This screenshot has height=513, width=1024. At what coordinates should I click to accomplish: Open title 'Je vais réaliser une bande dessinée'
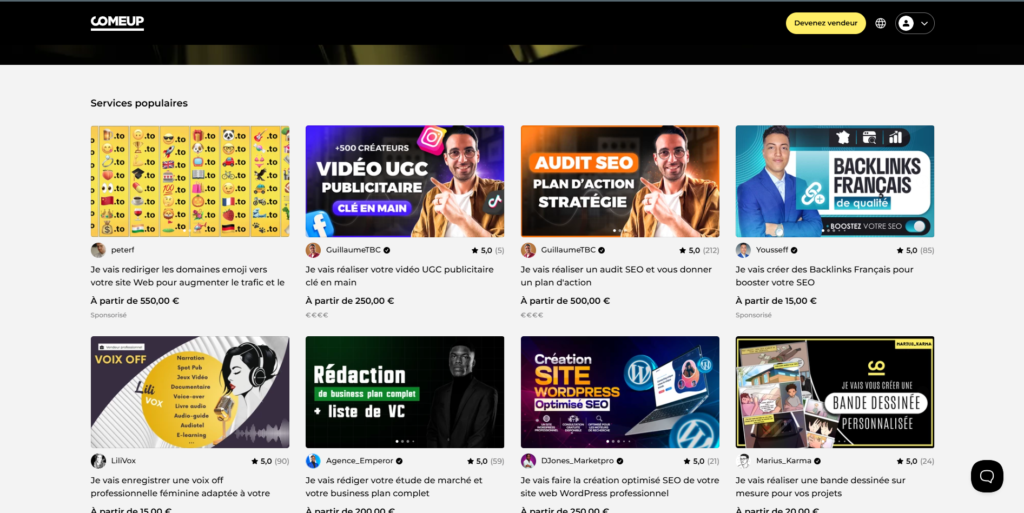(x=820, y=487)
